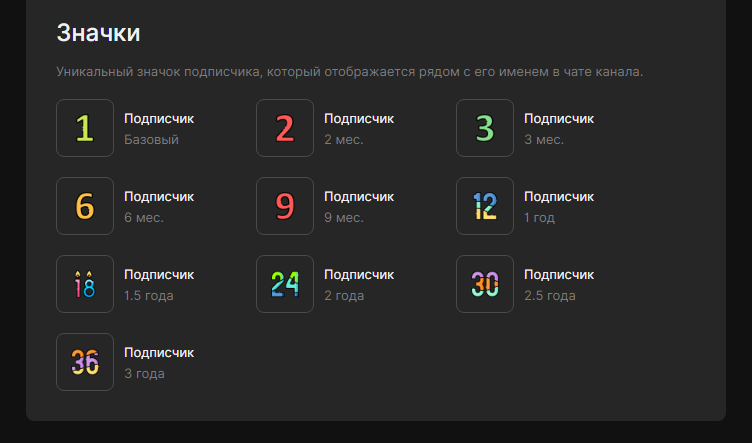Screen dimensions: 752x443
Task: Open the "2 года" subscriber entry
Action: pyautogui.click(x=344, y=296)
